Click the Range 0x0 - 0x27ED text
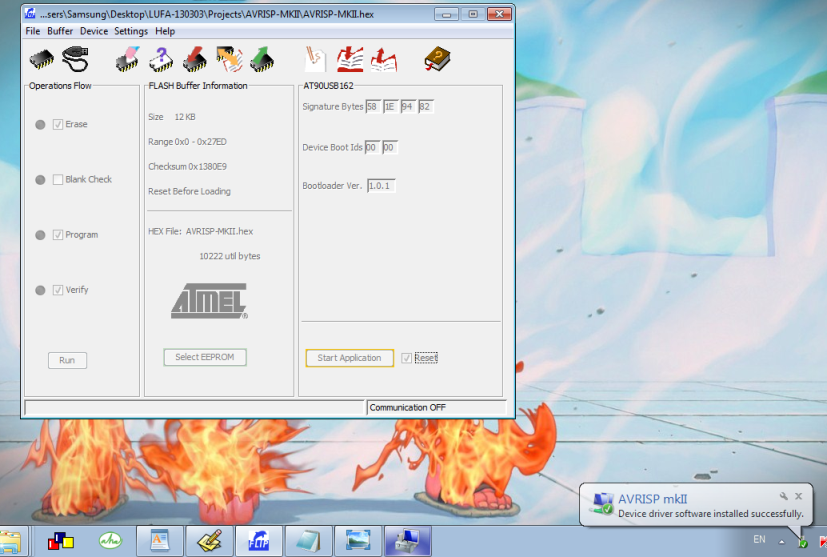This screenshot has width=827, height=557. (x=187, y=141)
